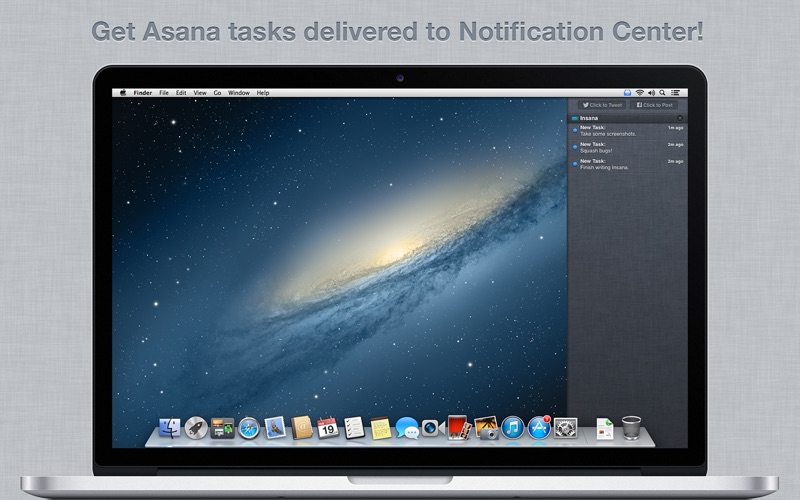Open the Finder menu

click(143, 93)
